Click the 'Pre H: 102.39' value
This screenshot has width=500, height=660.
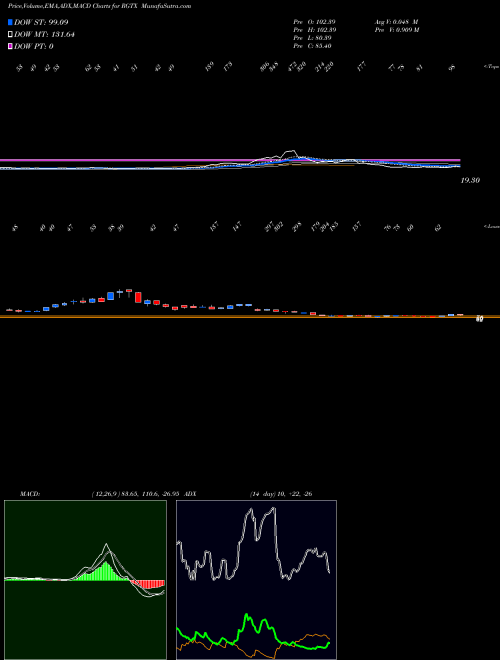point(314,30)
